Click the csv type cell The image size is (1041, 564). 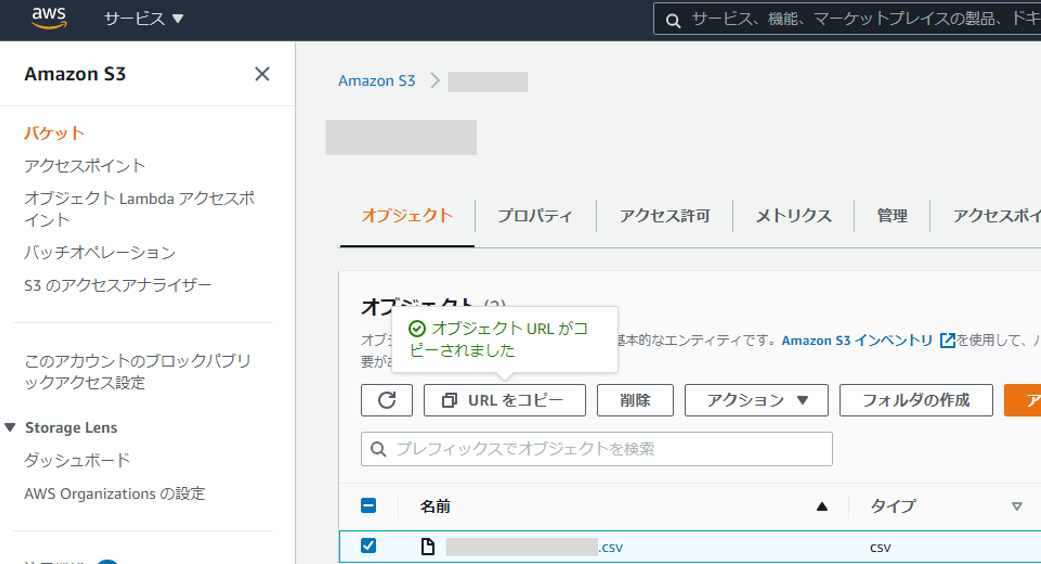click(x=880, y=547)
